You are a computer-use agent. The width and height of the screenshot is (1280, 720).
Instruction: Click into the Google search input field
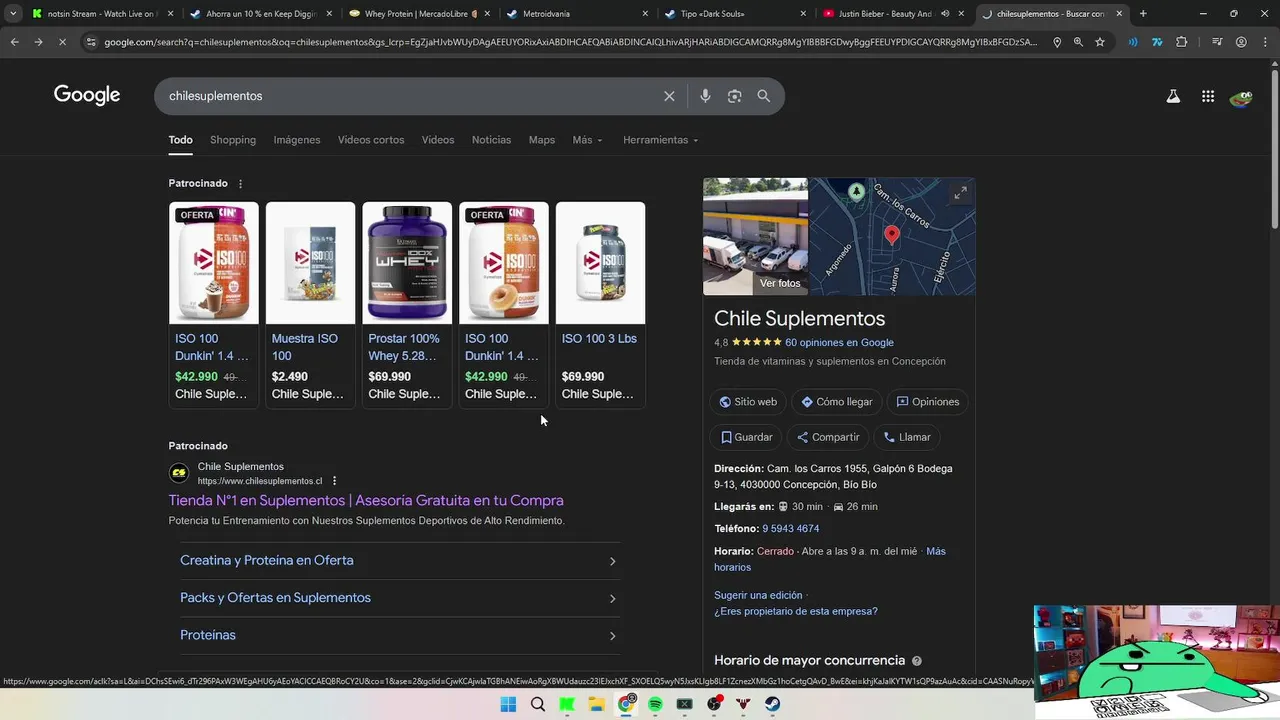pyautogui.click(x=410, y=96)
